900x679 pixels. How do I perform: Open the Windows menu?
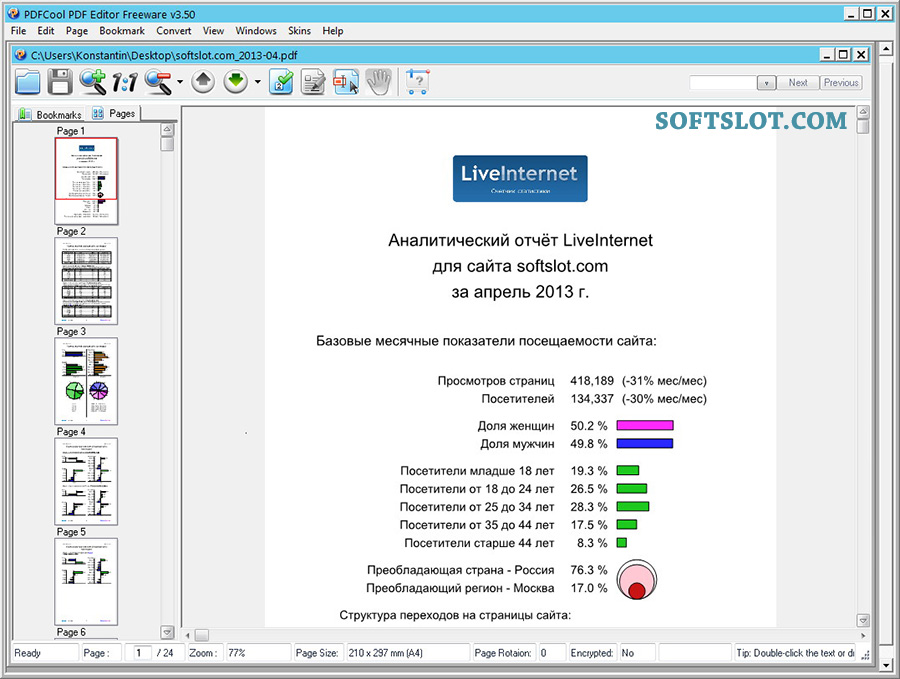pos(256,31)
